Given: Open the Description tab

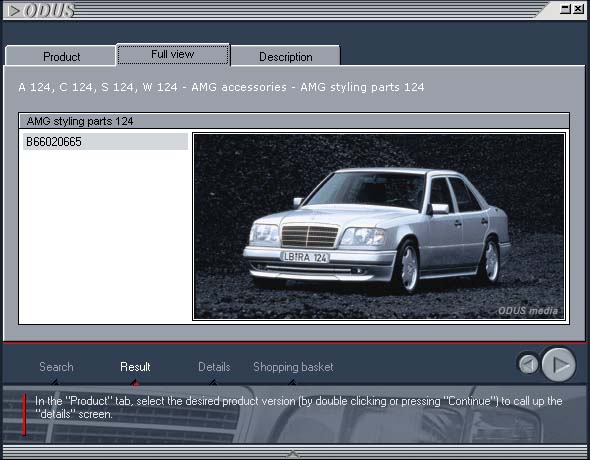Looking at the screenshot, I should click(286, 56).
